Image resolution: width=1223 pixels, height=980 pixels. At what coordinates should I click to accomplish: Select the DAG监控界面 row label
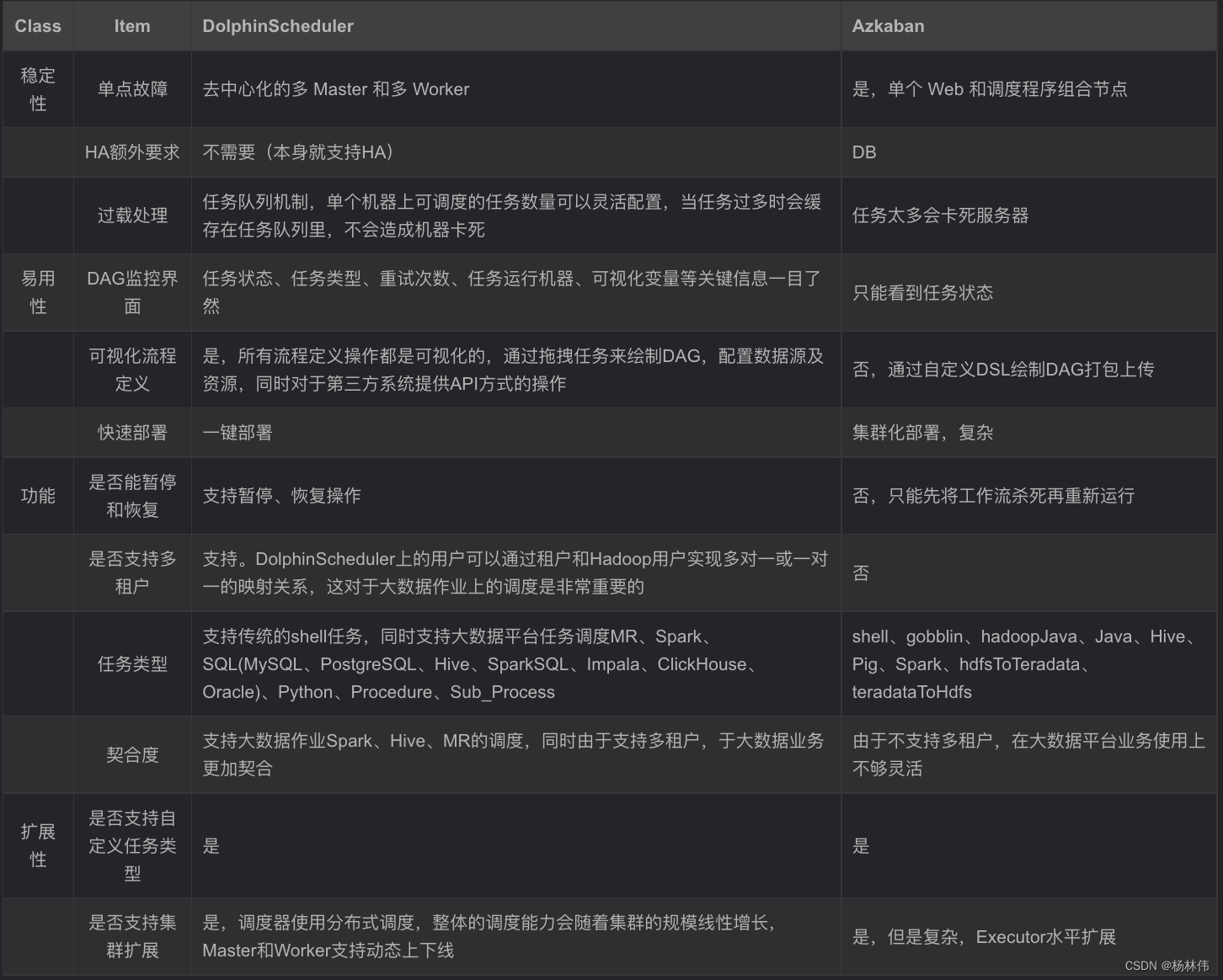[x=131, y=292]
